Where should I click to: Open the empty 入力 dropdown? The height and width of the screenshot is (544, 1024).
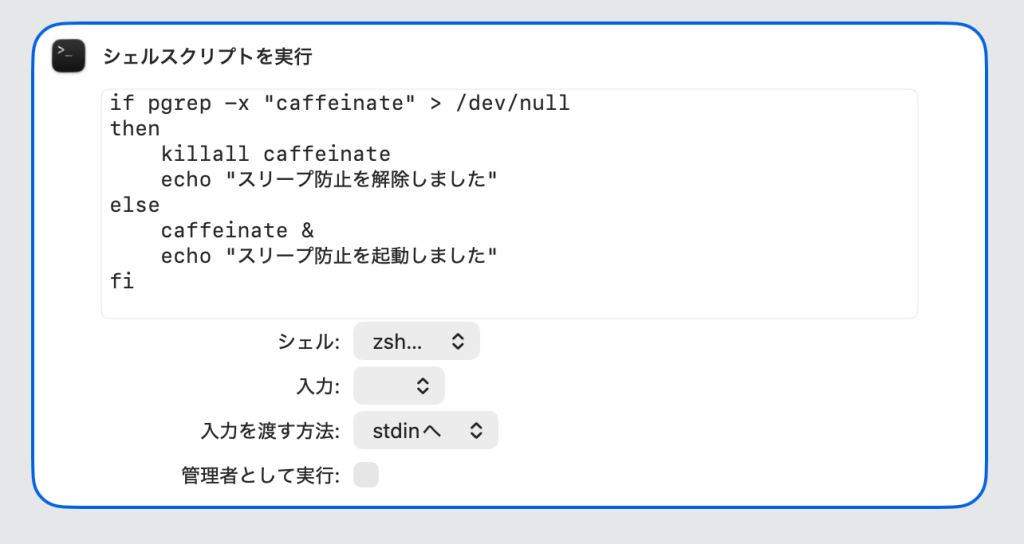click(x=399, y=386)
